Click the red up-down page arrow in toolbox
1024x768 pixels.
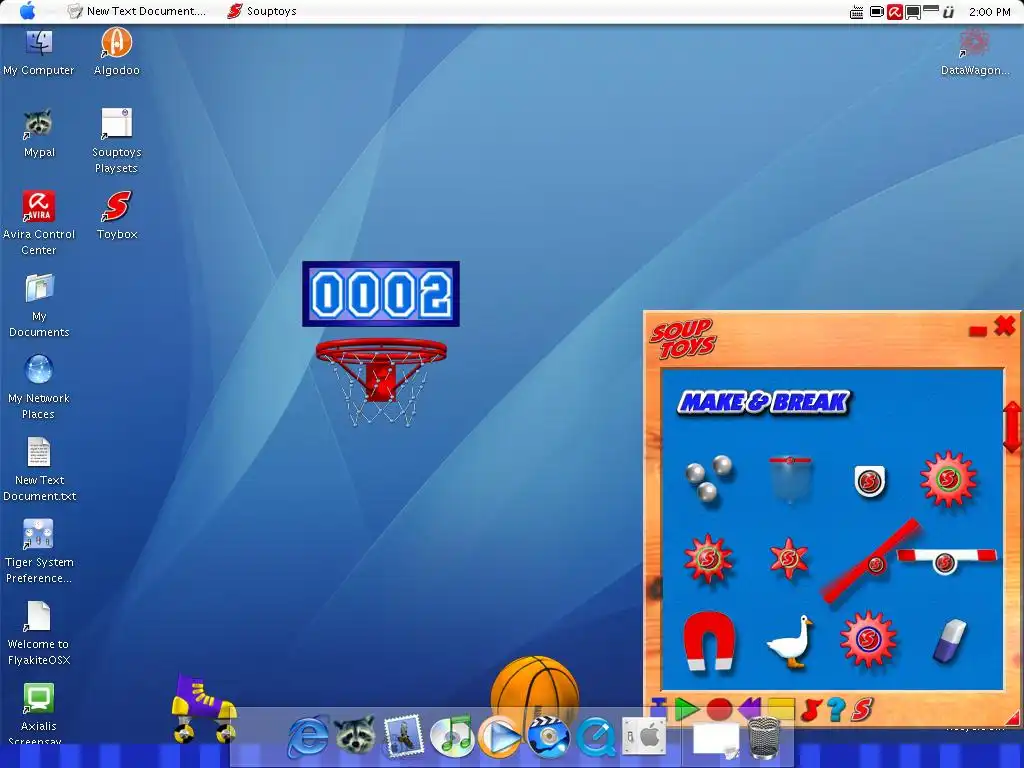pos(1012,428)
